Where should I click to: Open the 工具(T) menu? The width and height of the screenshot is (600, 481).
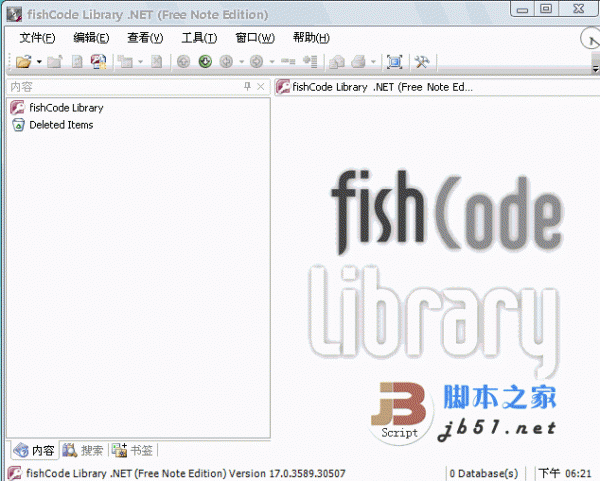coord(199,38)
